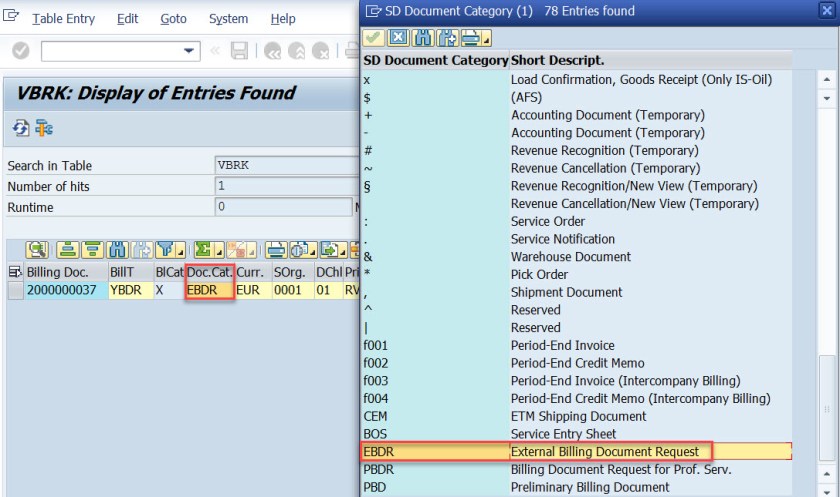Click the popup vertical scrollbar thumb
Screen dimensions: 840x497
[827, 409]
